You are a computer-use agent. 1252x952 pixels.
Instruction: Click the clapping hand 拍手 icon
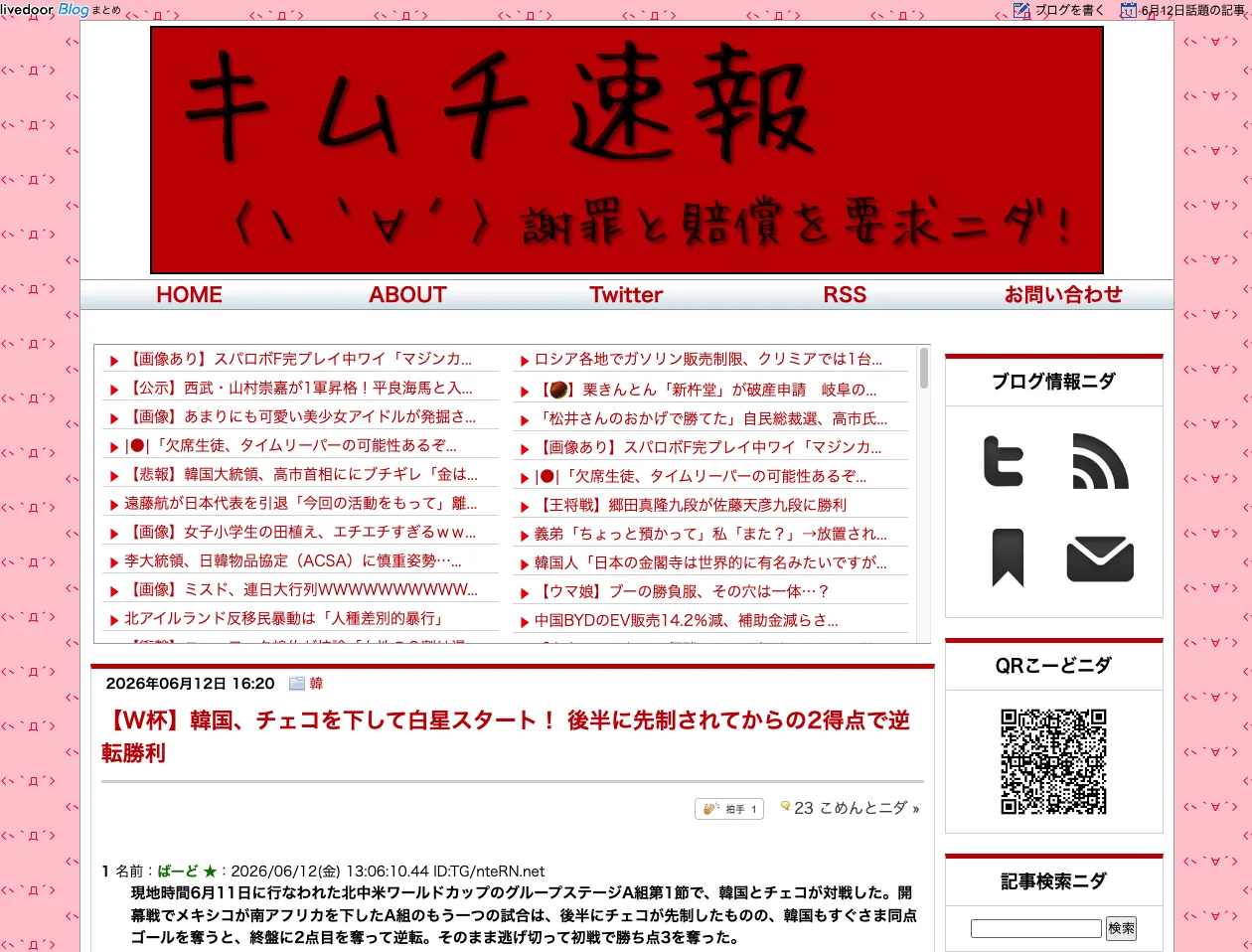pos(710,809)
